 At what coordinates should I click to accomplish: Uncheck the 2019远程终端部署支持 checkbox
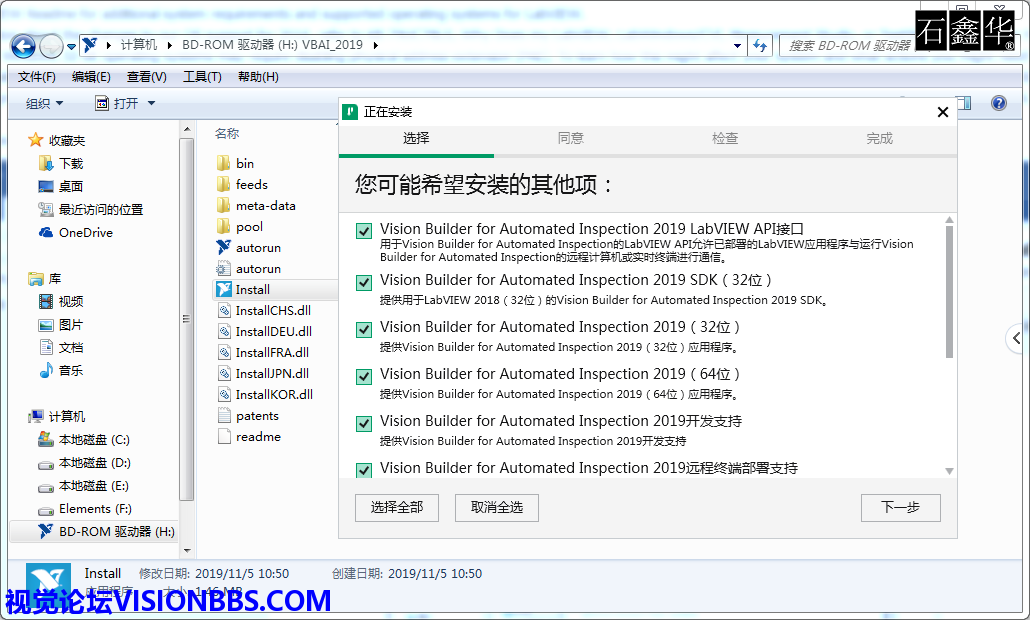point(363,470)
